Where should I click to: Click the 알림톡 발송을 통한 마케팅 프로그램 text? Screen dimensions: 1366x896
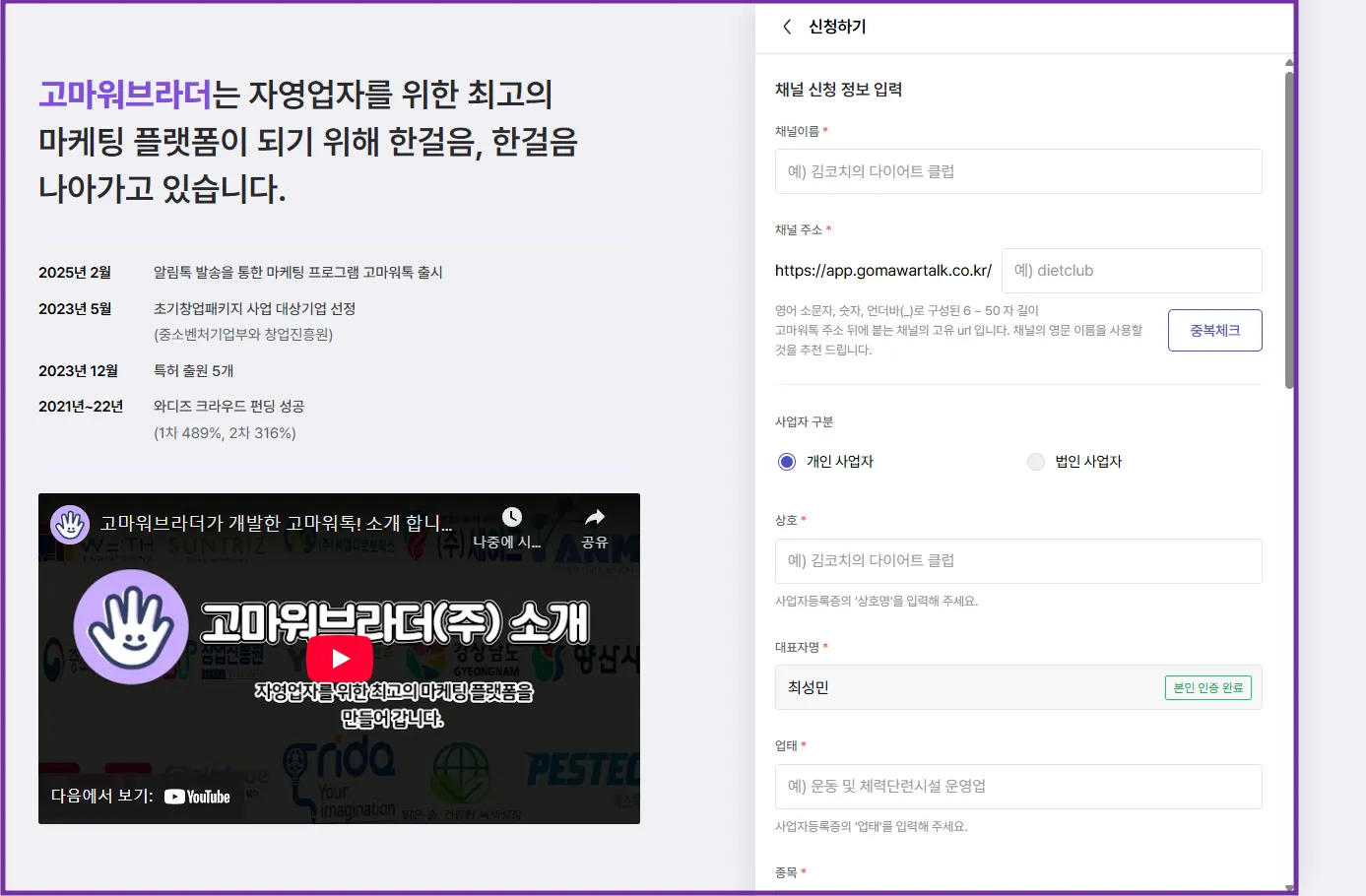pyautogui.click(x=298, y=273)
